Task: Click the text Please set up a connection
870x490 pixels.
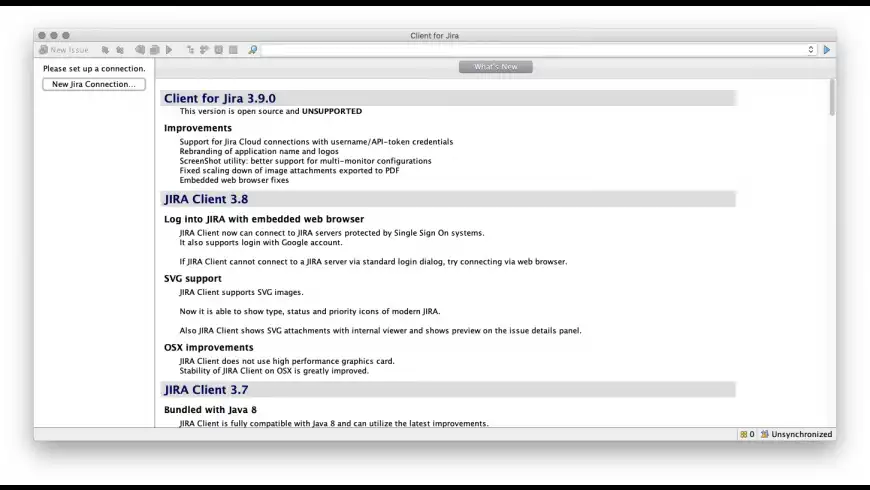Action: click(x=94, y=69)
